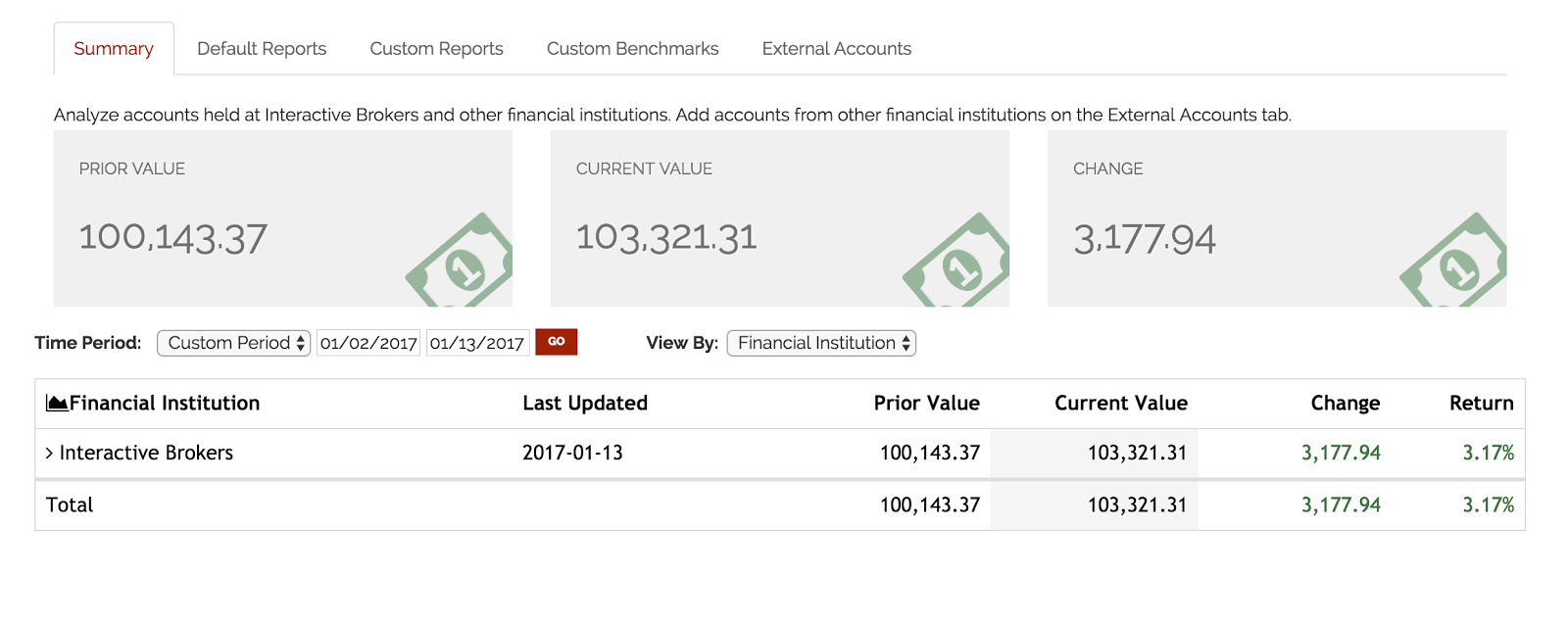
Task: Open the Custom Period time dropdown
Action: [233, 343]
